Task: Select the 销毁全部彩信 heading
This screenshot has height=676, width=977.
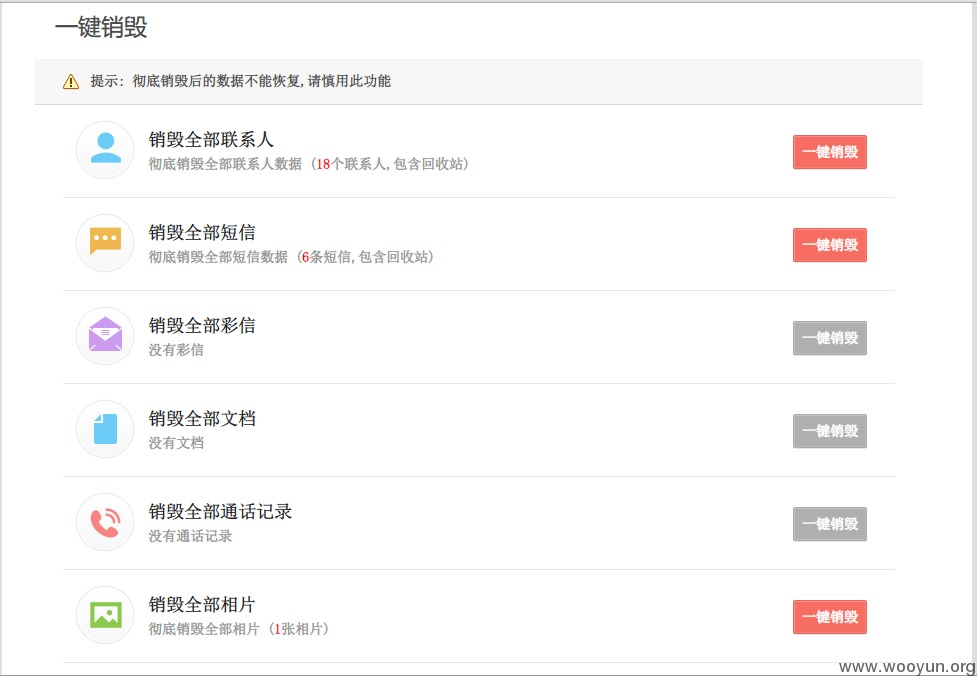Action: point(202,325)
